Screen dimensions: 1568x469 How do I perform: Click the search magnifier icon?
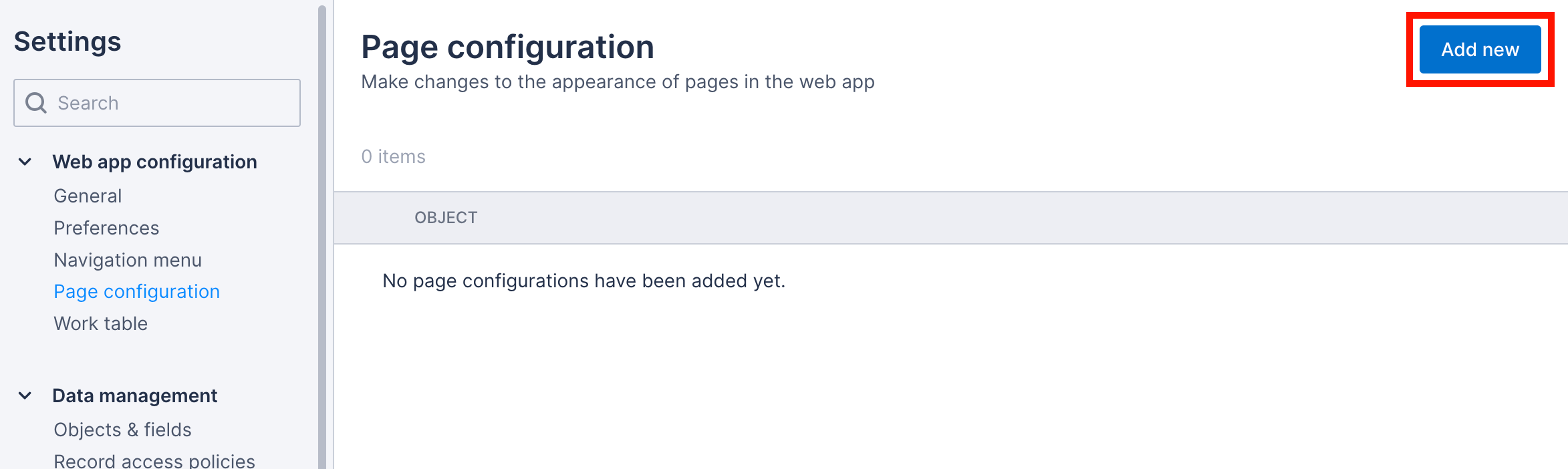click(x=35, y=102)
